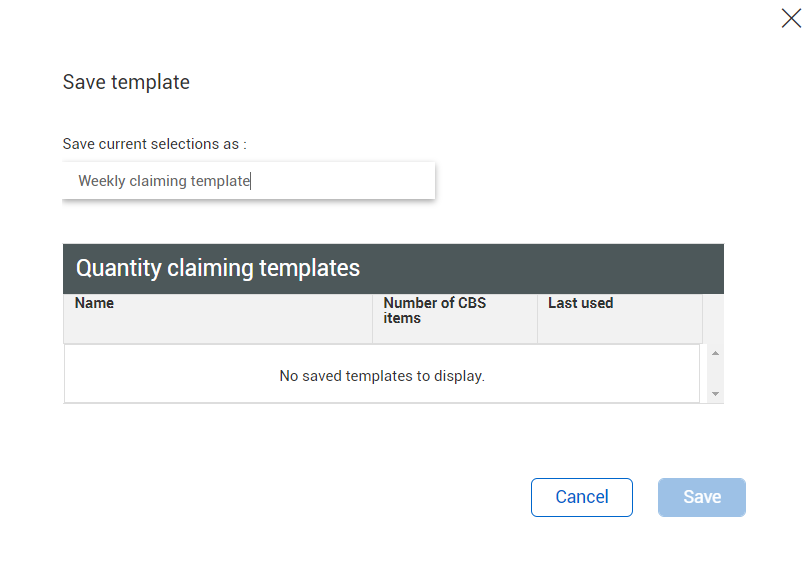Click the divider between Name and CBS columns
The height and width of the screenshot is (561, 810).
pos(373,318)
